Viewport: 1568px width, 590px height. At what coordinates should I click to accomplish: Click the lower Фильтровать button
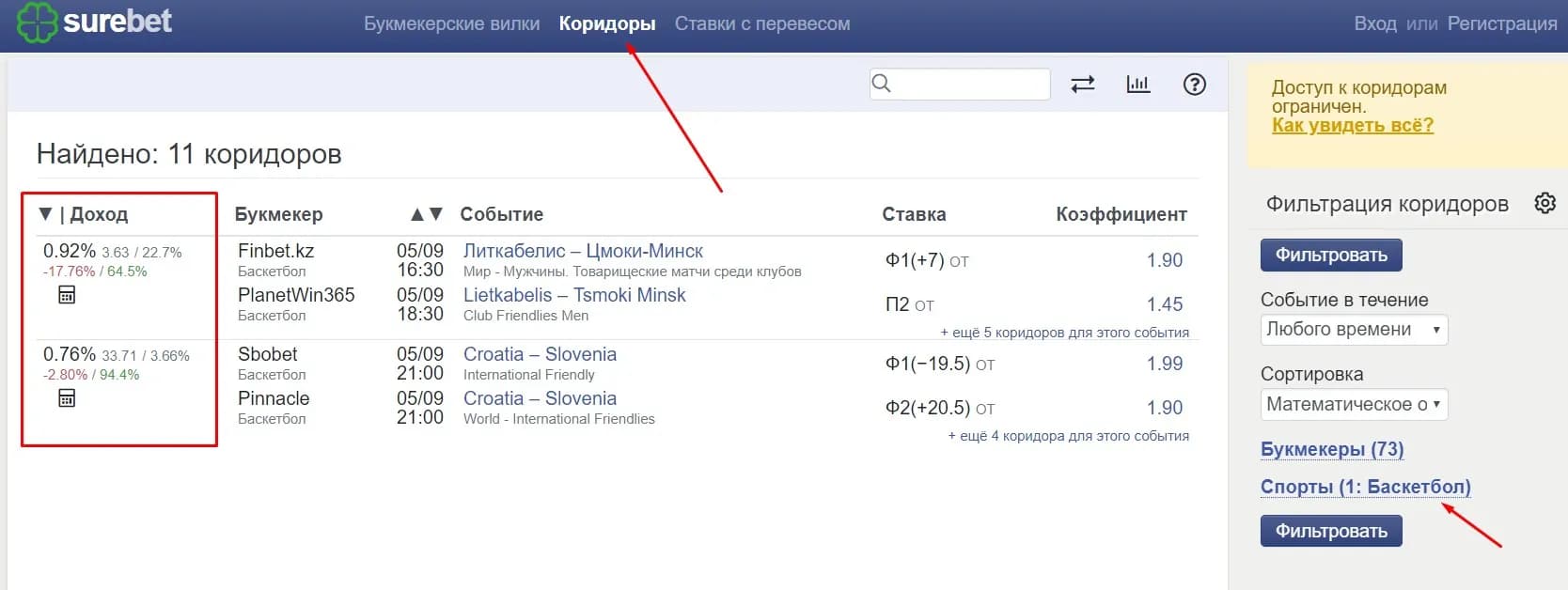[1331, 531]
